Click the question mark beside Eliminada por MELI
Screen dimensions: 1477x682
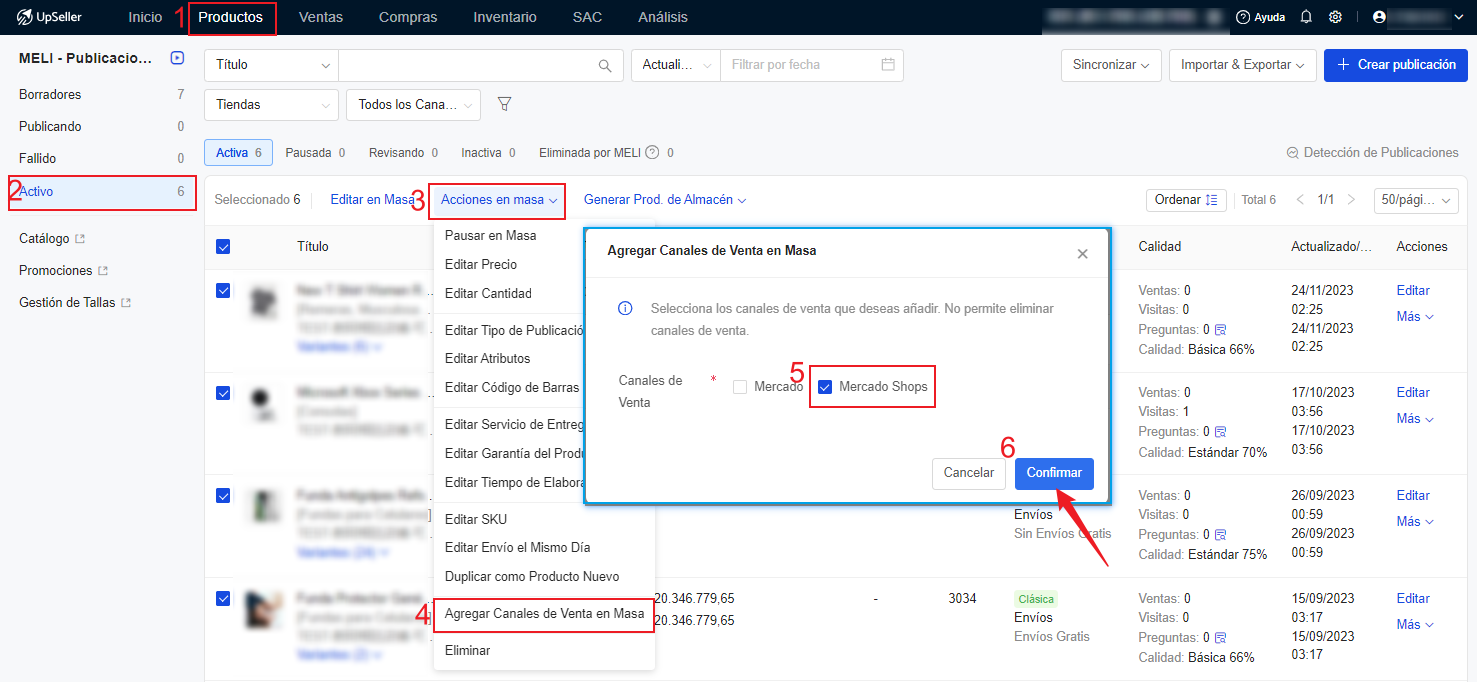tap(652, 153)
